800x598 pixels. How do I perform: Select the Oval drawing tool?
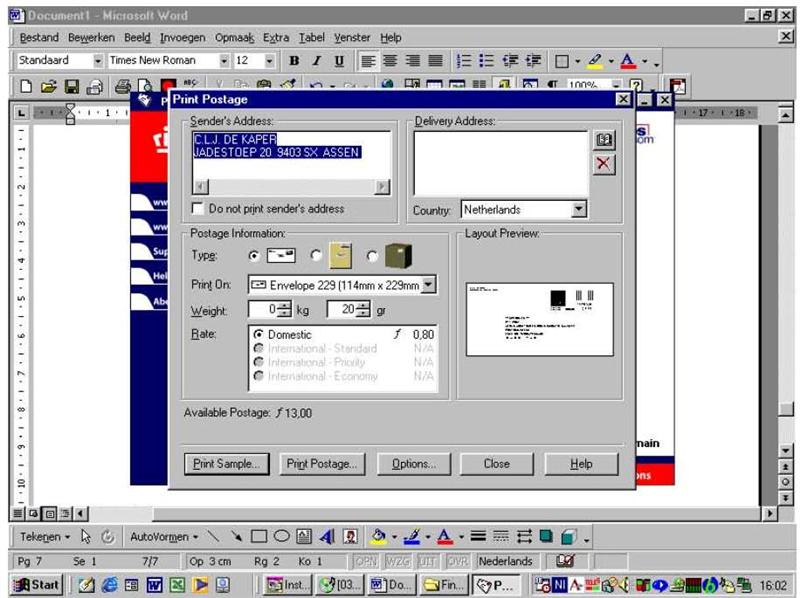pos(282,536)
